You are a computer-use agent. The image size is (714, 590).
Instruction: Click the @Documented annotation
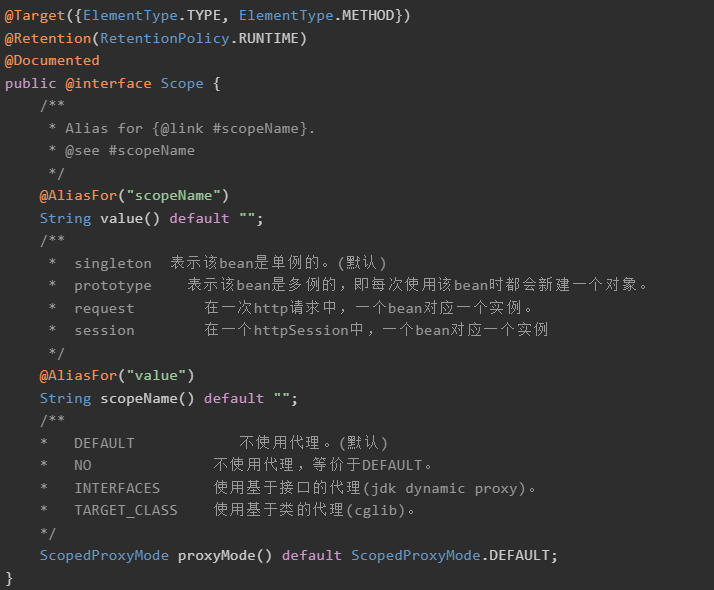point(52,60)
